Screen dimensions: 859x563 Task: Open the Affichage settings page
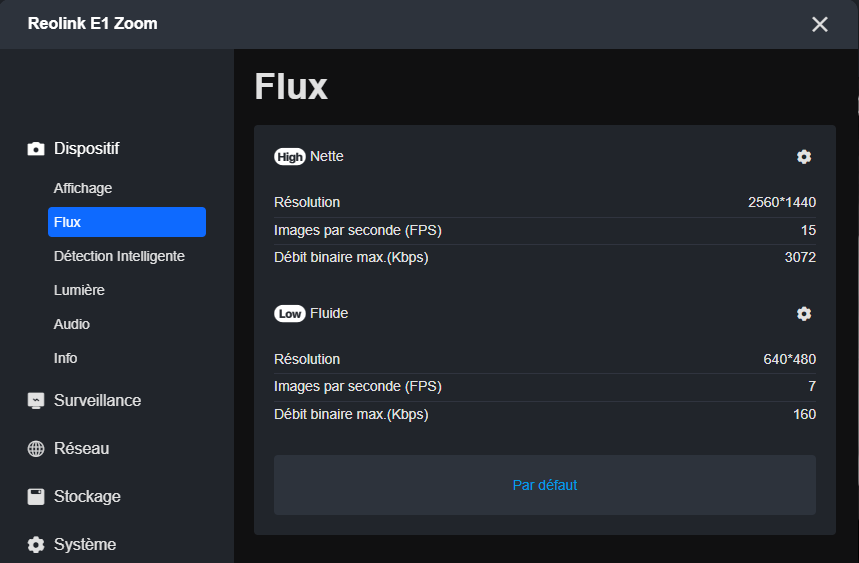(x=83, y=188)
